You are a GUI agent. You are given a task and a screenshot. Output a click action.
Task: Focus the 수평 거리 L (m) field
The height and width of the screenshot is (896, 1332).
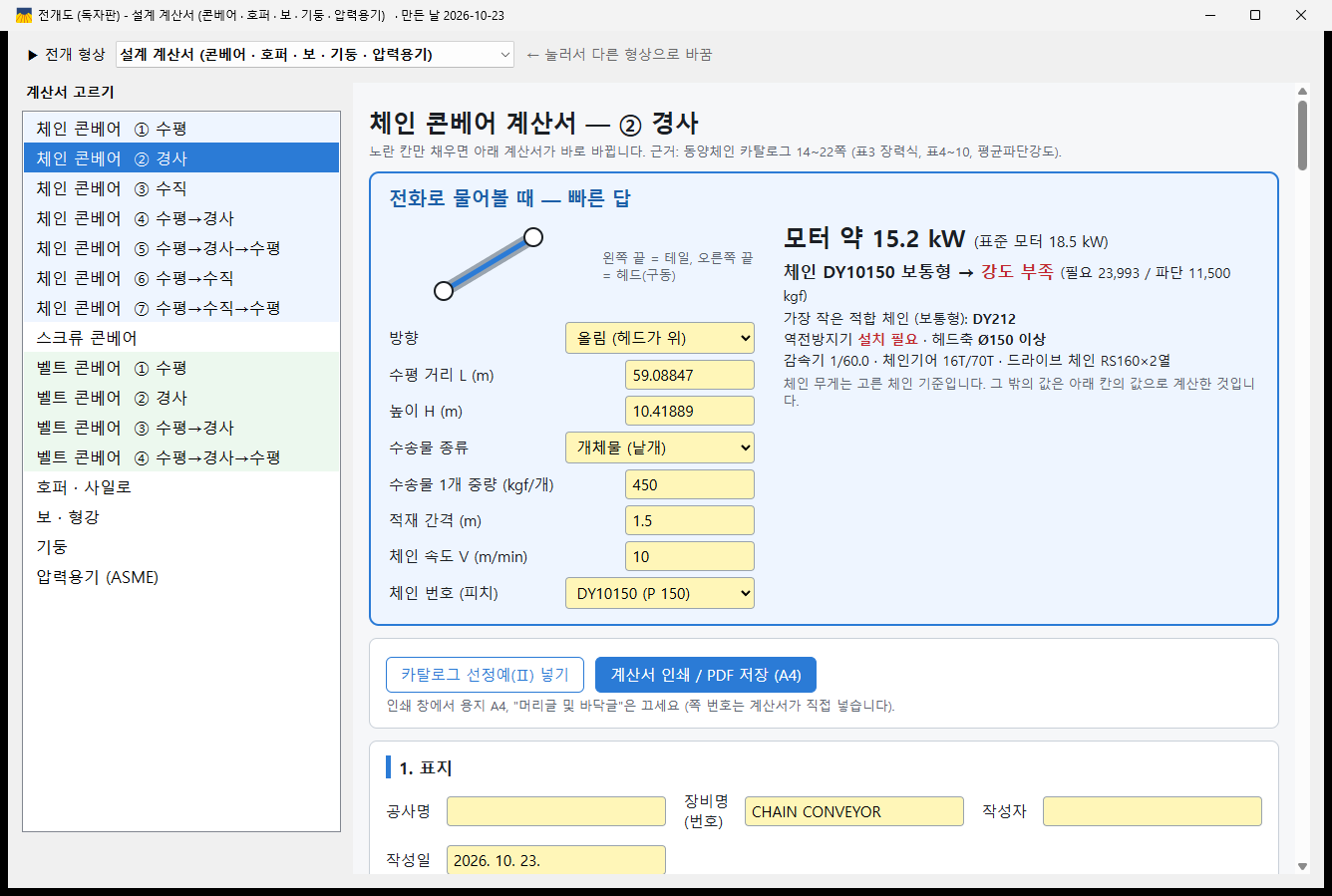[690, 375]
